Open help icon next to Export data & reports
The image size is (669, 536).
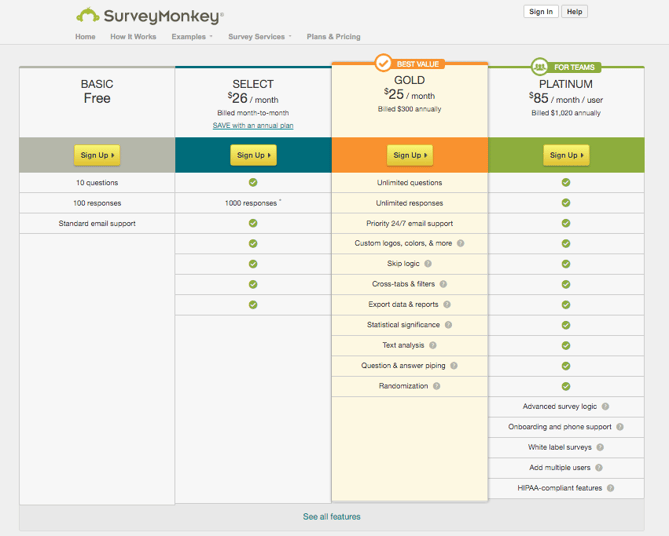click(x=447, y=304)
